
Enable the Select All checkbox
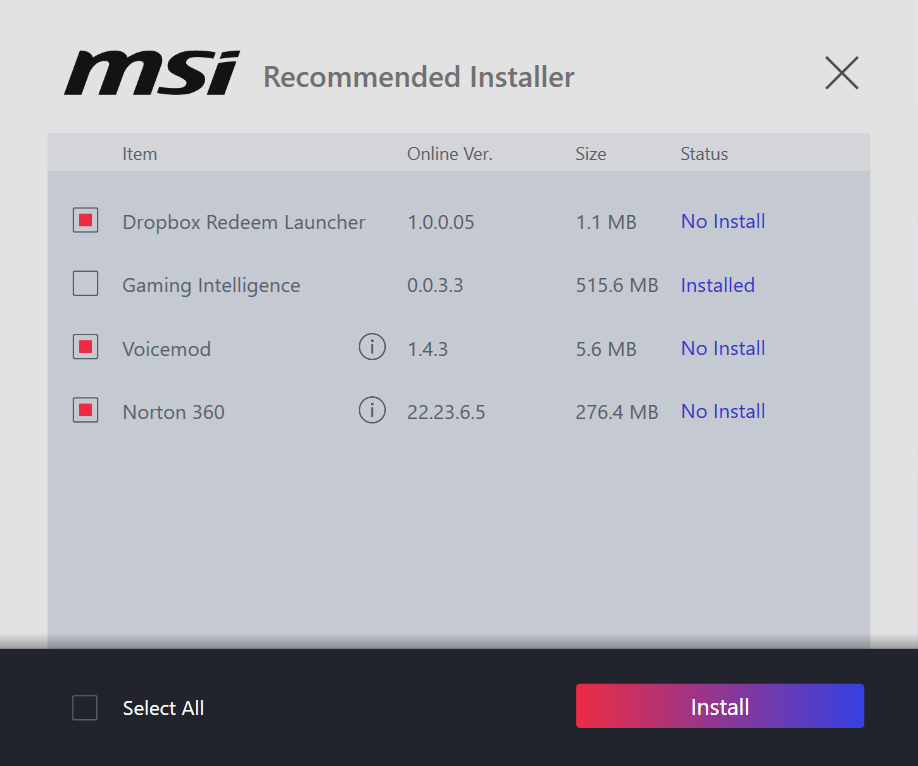tap(86, 708)
